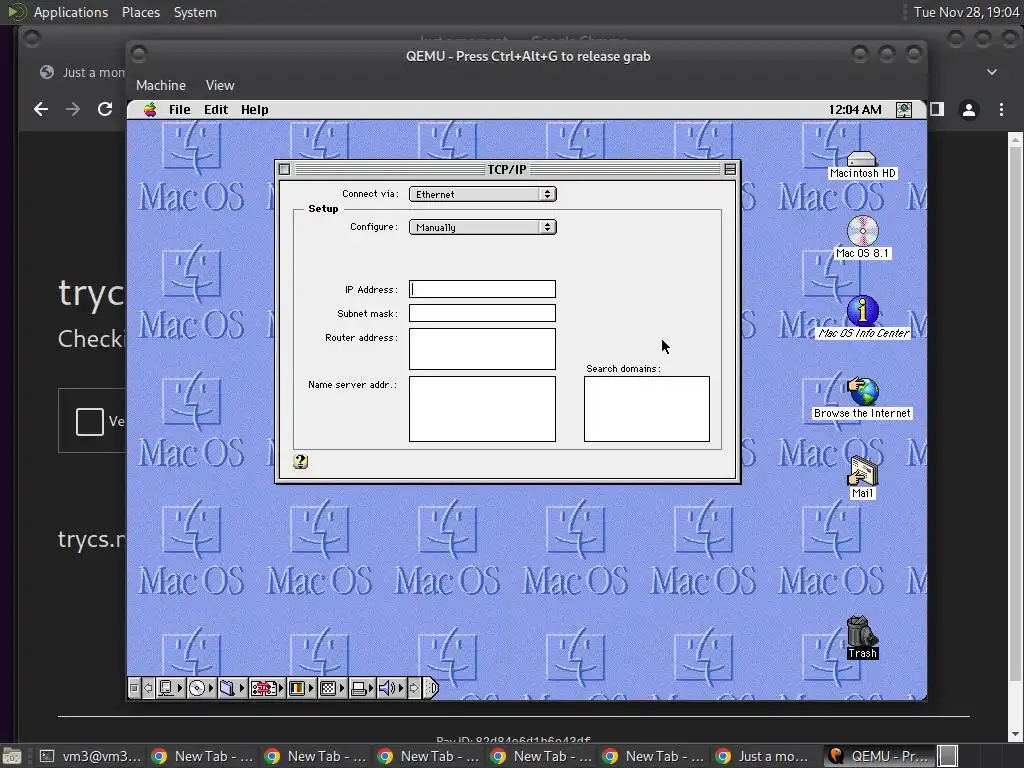Click the Router address text box
Viewport: 1024px width, 768px height.
coord(483,349)
